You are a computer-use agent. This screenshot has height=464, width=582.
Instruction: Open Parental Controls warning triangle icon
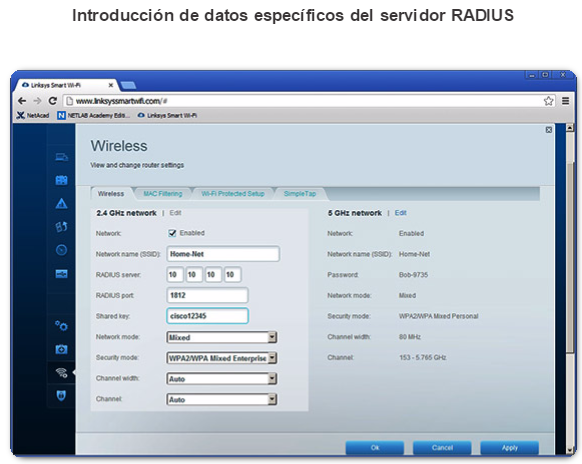click(x=61, y=203)
